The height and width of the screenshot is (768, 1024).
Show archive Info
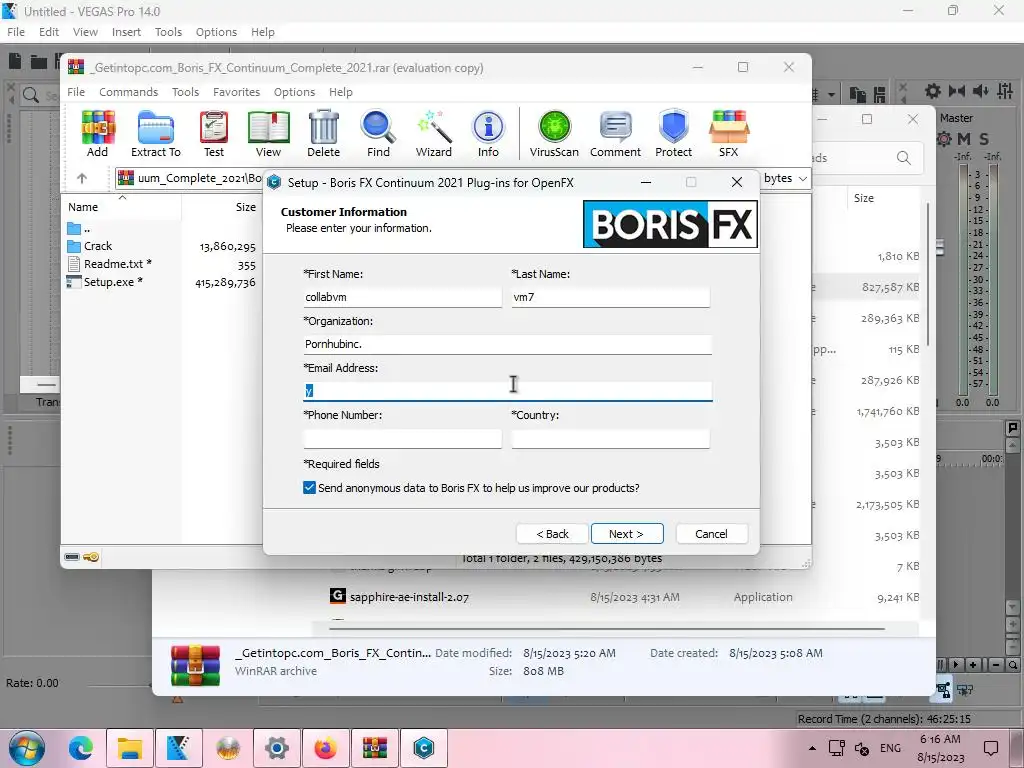[x=488, y=134]
